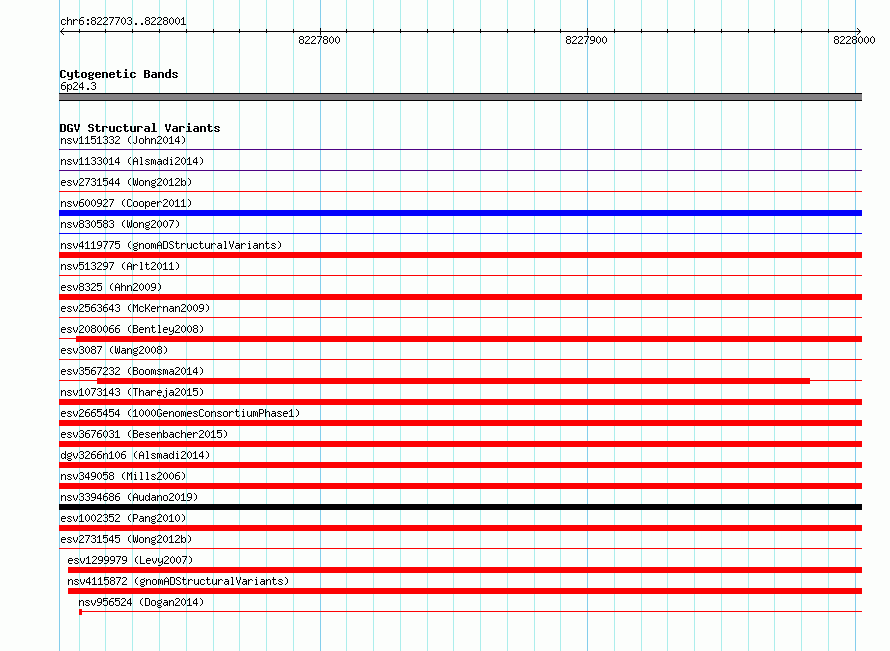The width and height of the screenshot is (890, 651).
Task: Open the nsv600927 (Cooper2011) variant label
Action: pos(126,203)
